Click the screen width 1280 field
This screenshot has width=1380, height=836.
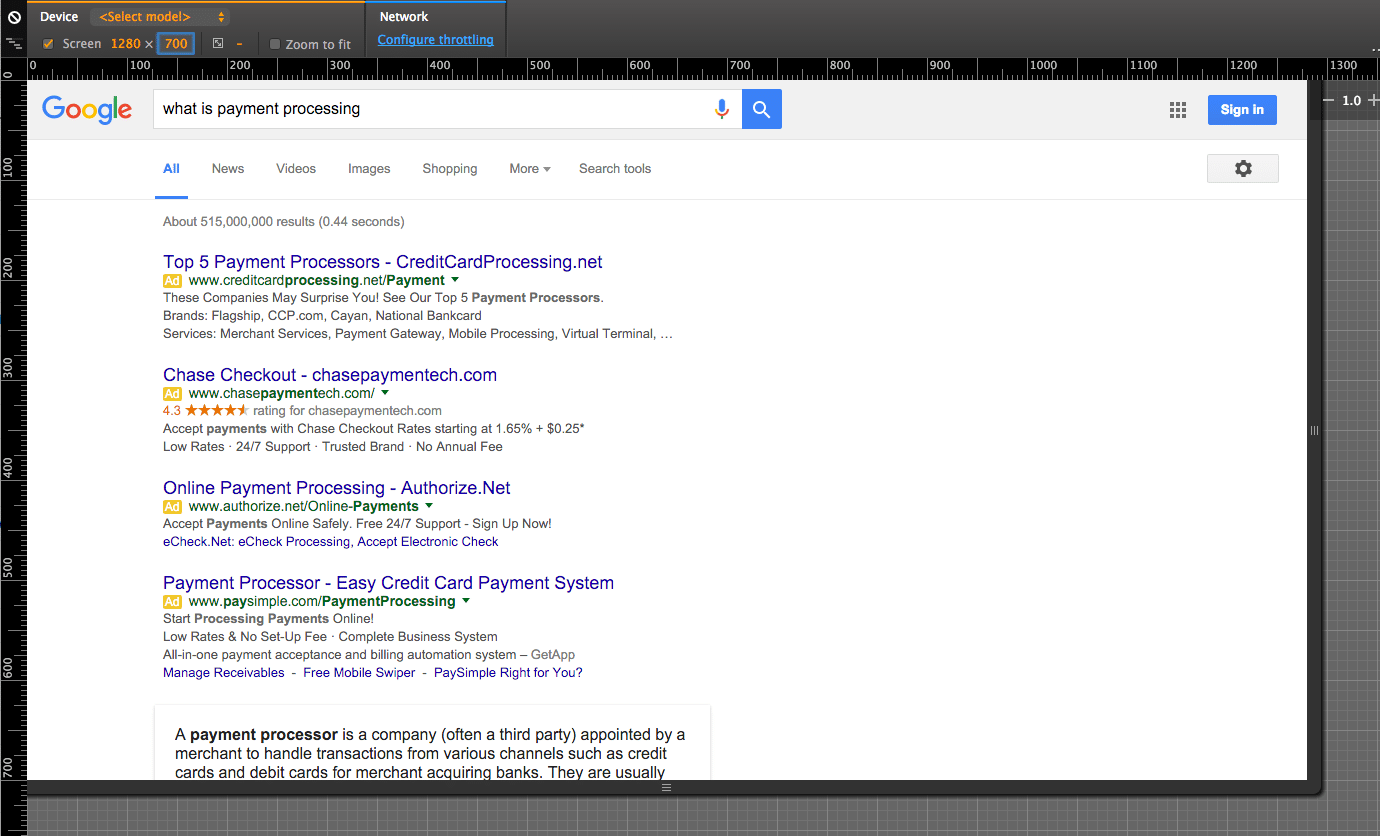coord(125,44)
